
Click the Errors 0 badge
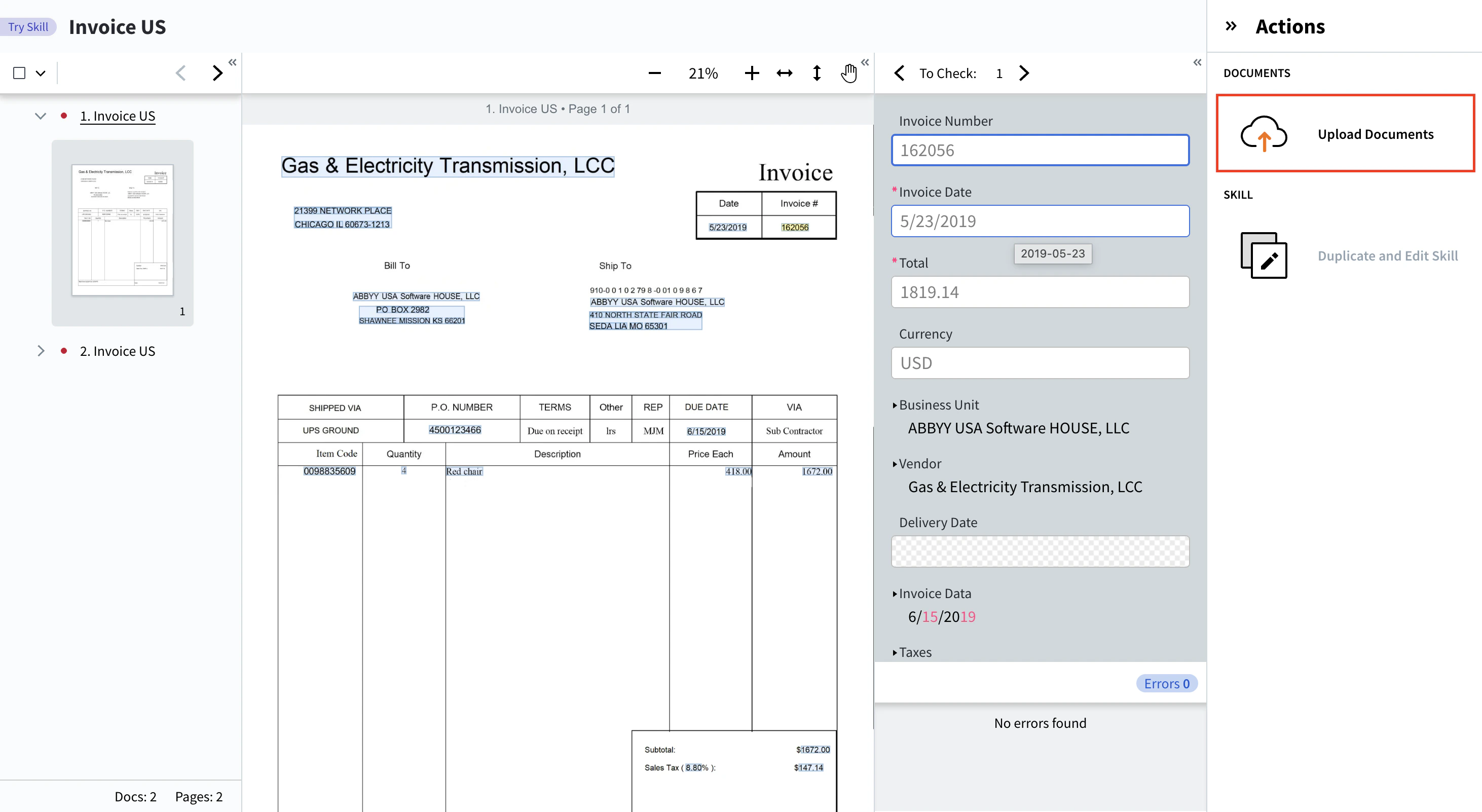point(1166,683)
